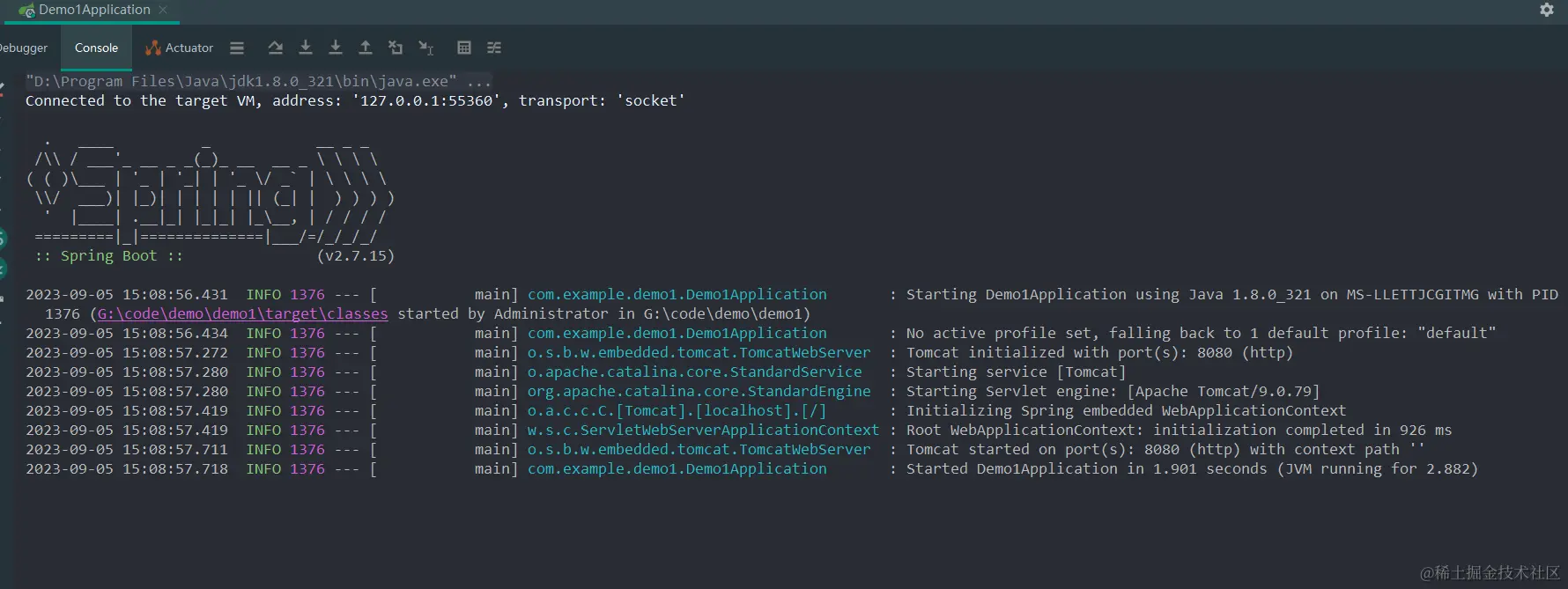Switch to the Console tab
Image resolution: width=1568 pixels, height=589 pixels.
coord(96,48)
